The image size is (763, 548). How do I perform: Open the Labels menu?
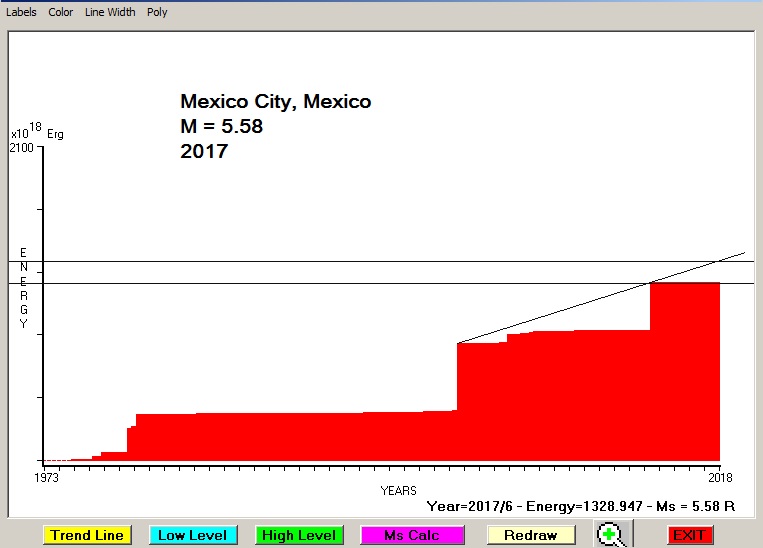(21, 12)
